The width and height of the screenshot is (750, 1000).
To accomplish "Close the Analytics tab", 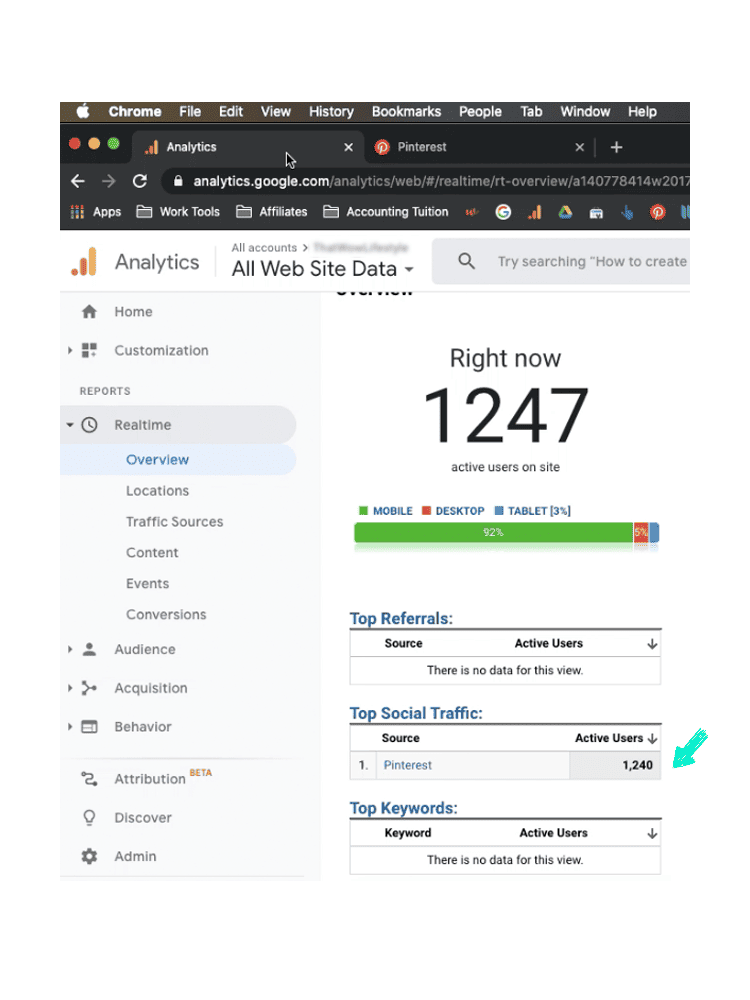I will coord(348,147).
